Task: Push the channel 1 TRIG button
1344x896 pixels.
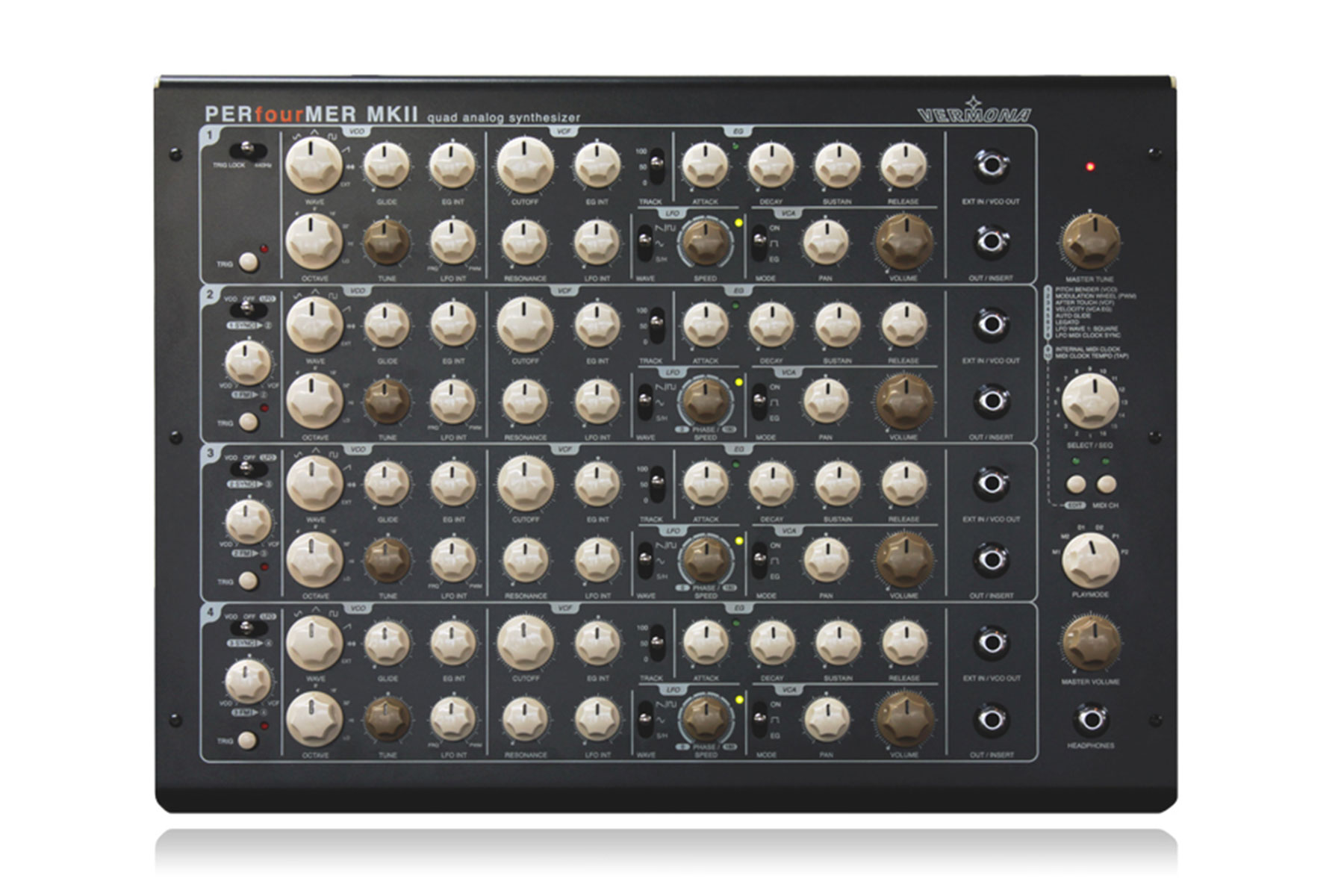Action: (x=248, y=263)
